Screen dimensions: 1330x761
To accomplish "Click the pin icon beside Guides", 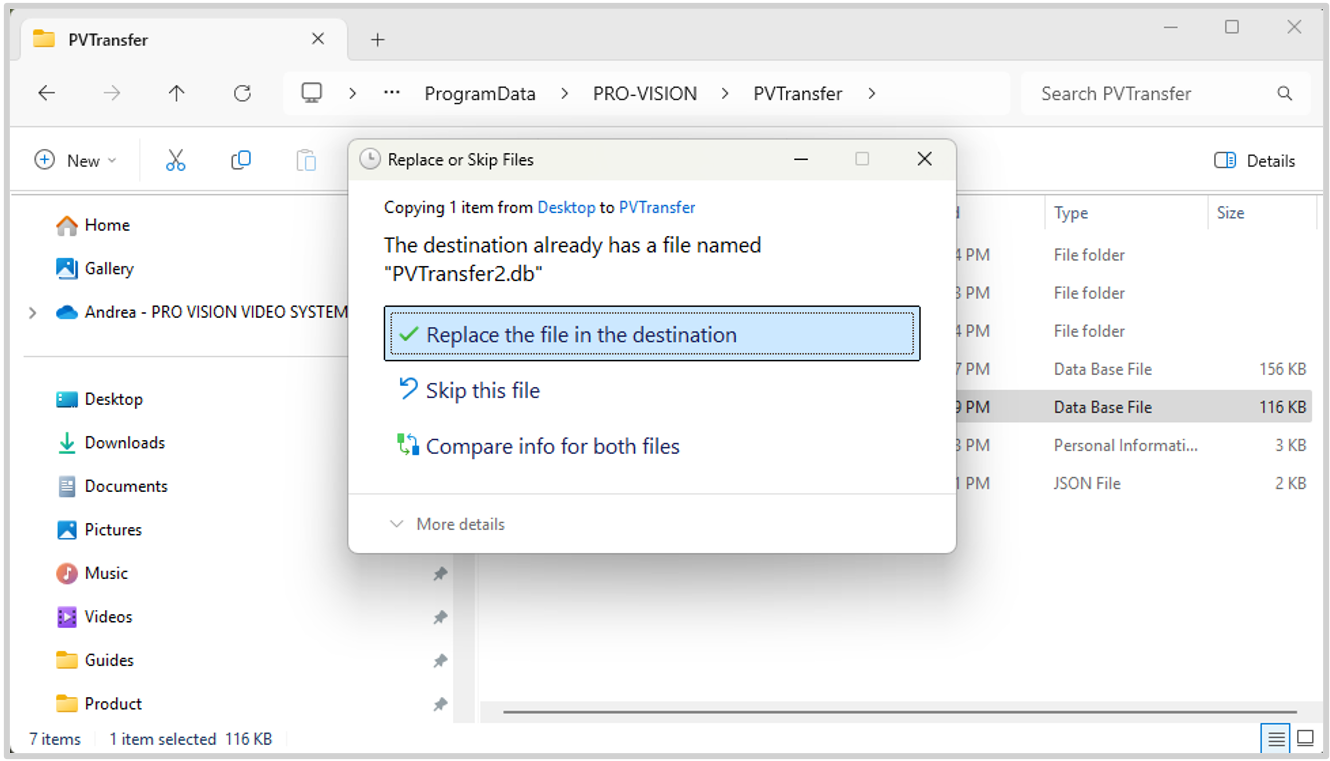I will coord(439,661).
